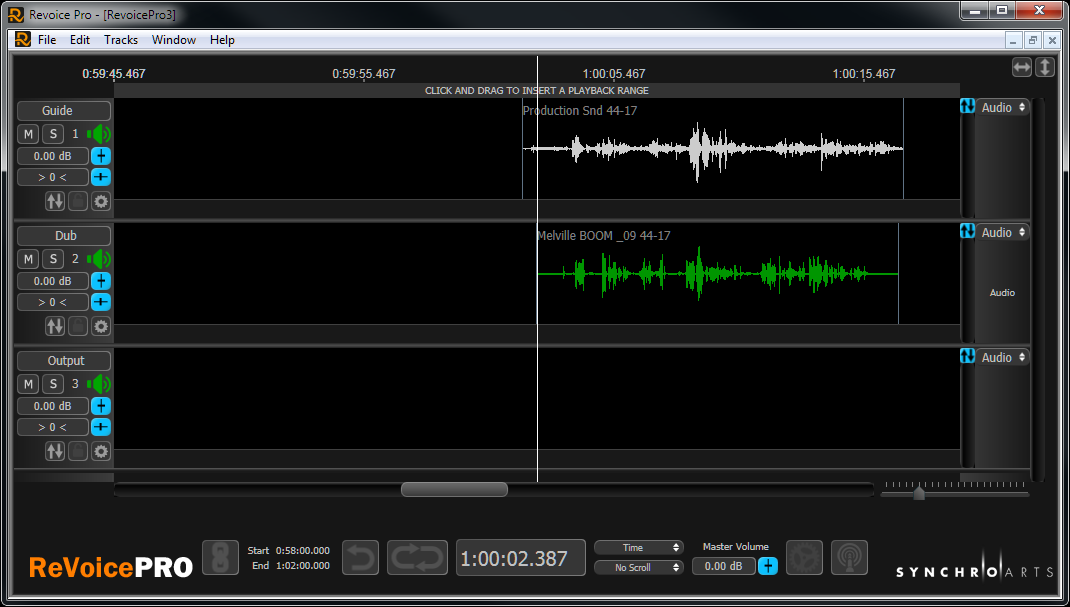Click the Output track speaker icon
The image size is (1070, 607).
[x=99, y=384]
